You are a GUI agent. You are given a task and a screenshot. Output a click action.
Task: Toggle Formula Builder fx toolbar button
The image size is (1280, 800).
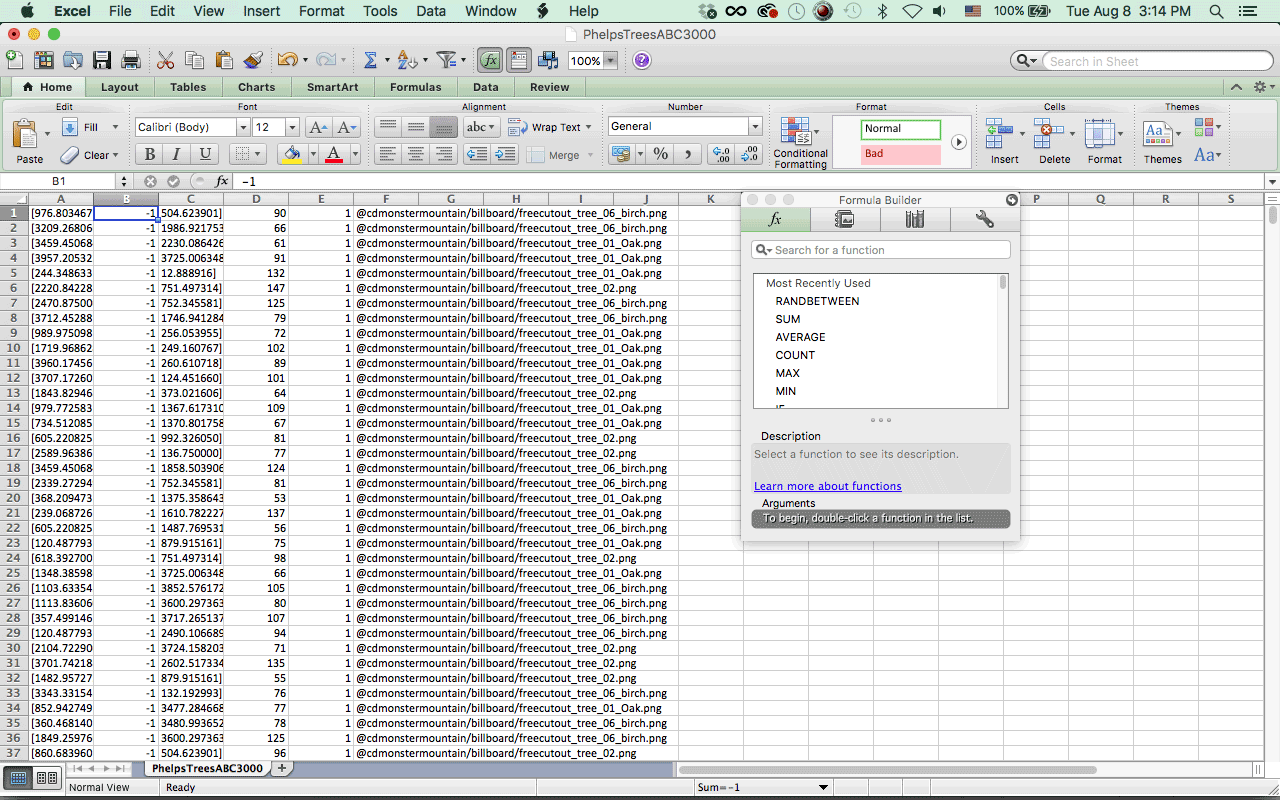(490, 60)
